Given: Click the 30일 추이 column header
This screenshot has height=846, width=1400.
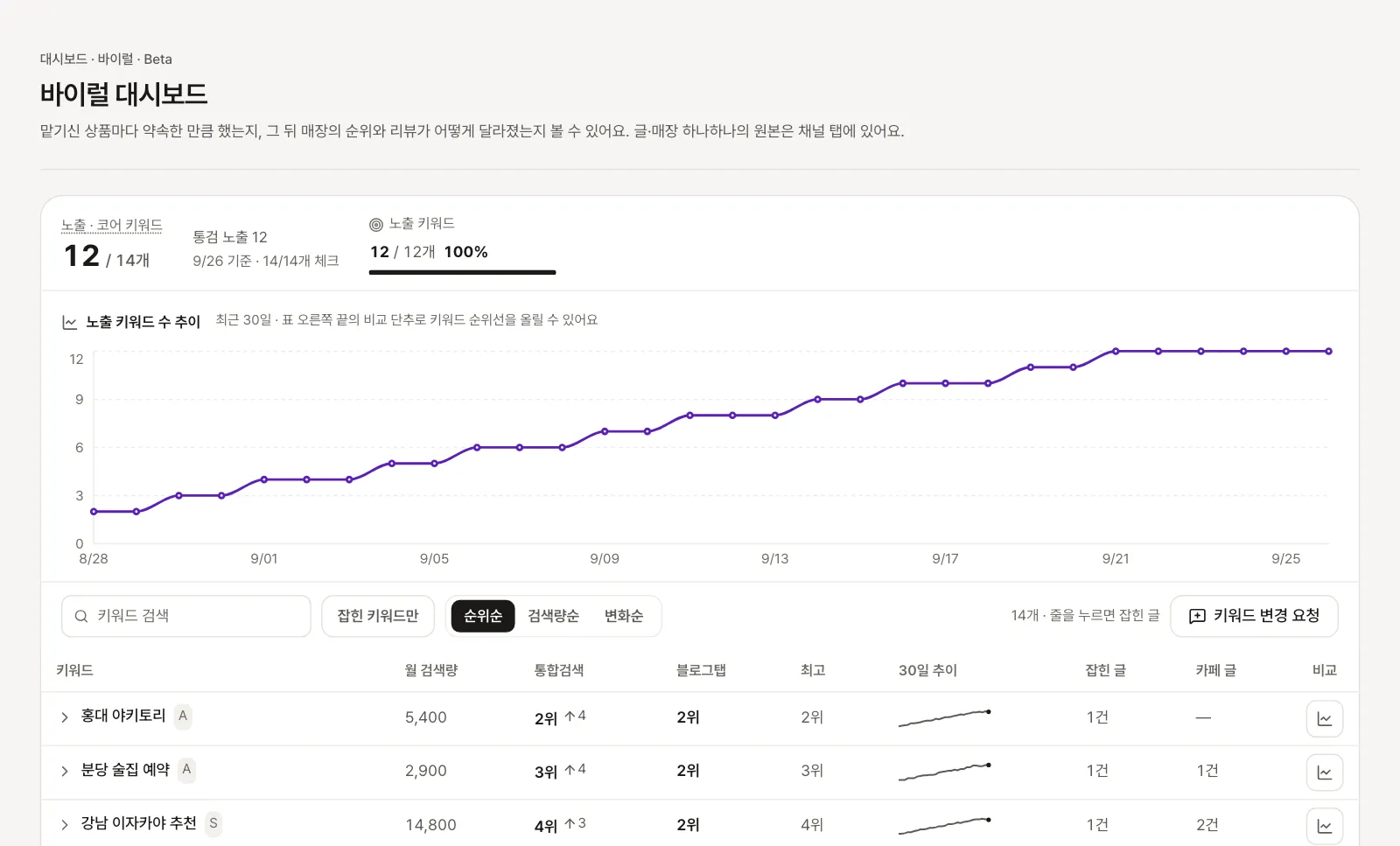Looking at the screenshot, I should 927,670.
